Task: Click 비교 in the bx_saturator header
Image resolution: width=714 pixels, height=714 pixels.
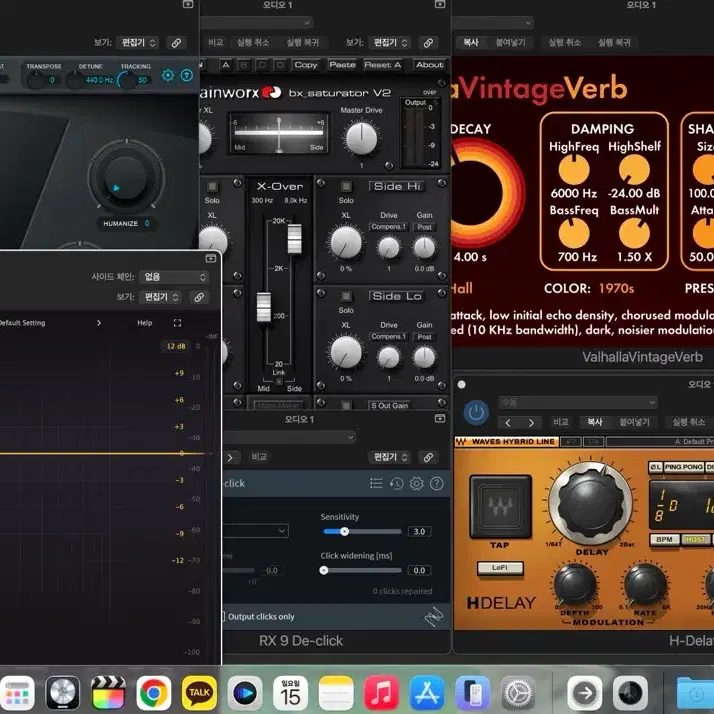Action: click(x=216, y=43)
